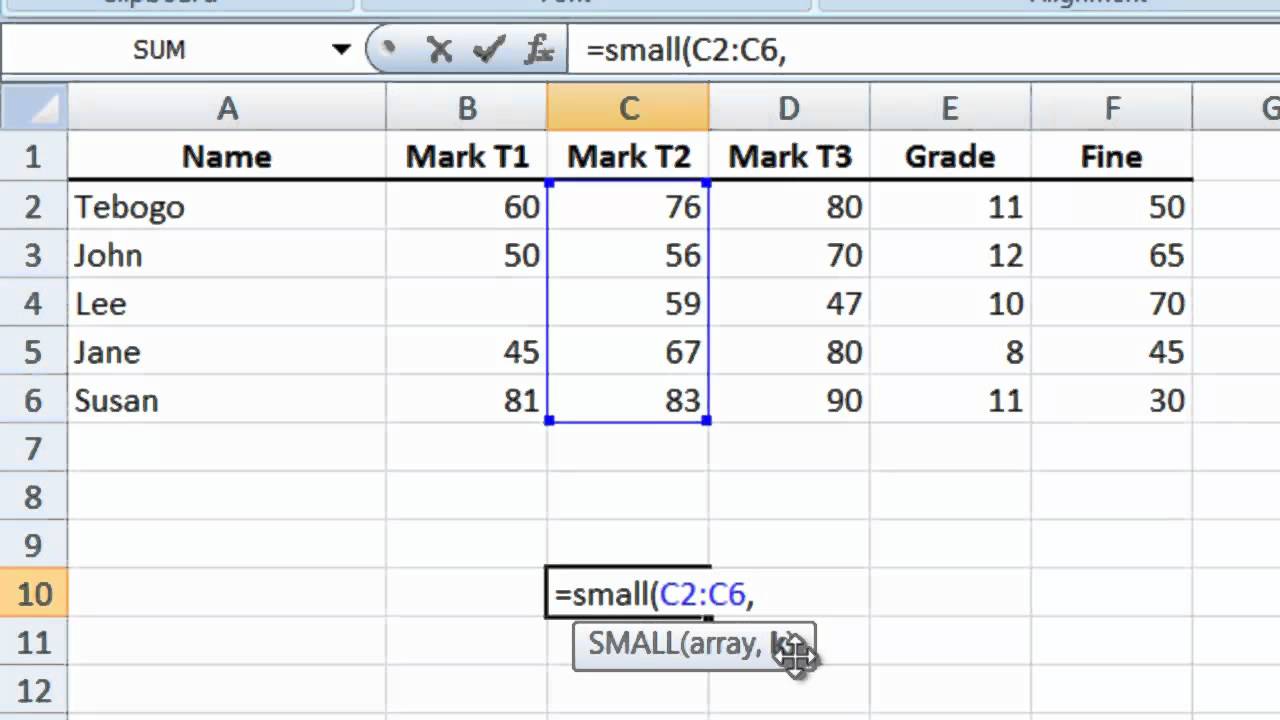
Task: Click John's Grade value 12
Action: (950, 255)
